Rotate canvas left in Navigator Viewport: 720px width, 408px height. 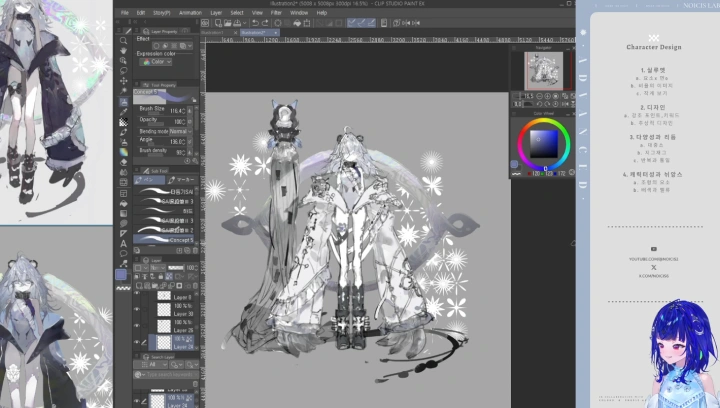pyautogui.click(x=540, y=104)
